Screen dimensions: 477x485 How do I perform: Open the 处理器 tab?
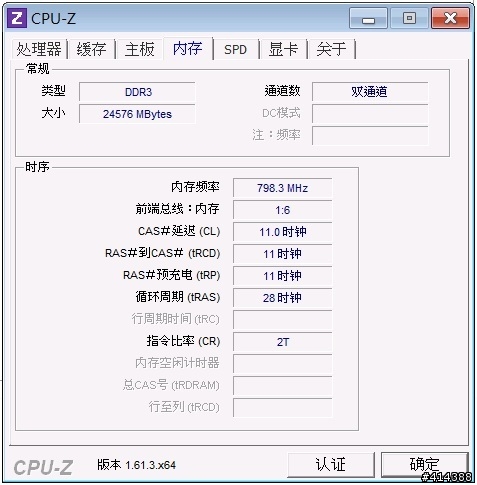39,49
